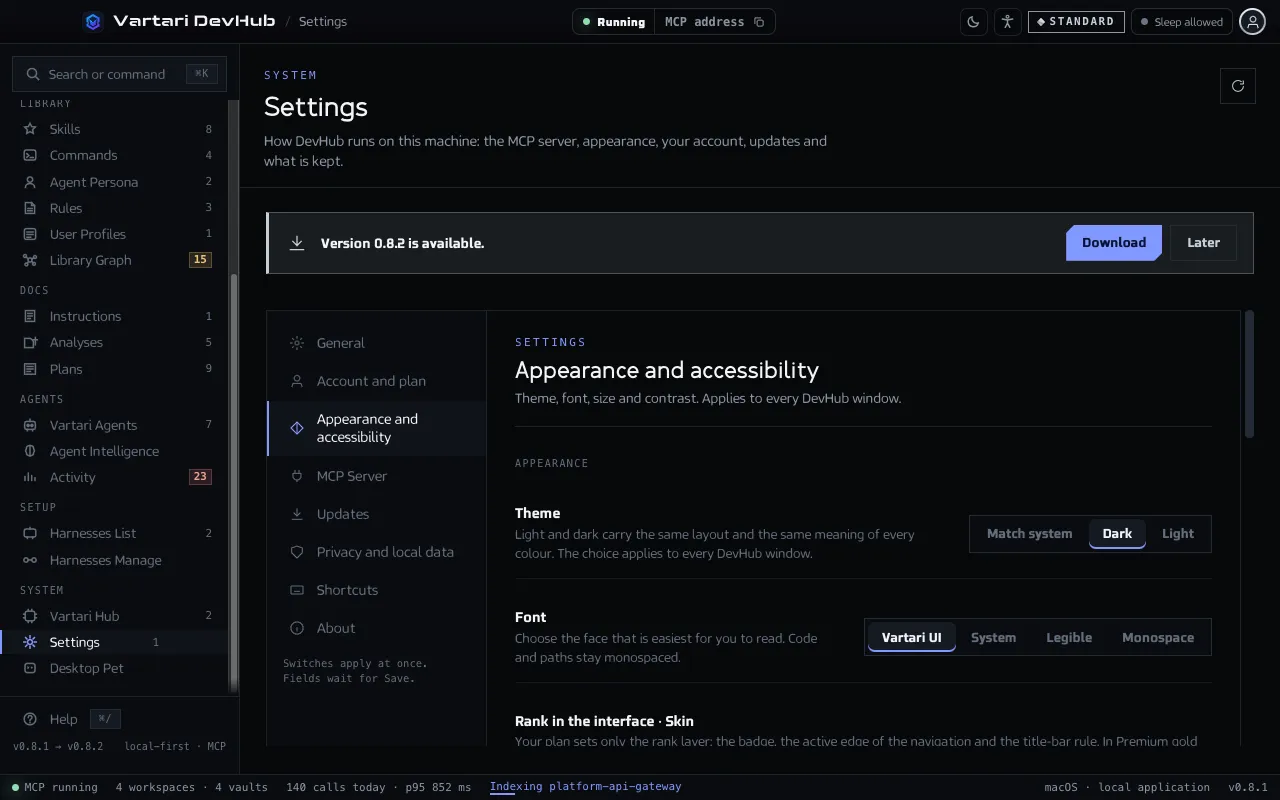1280x800 pixels.
Task: Open Account and plan settings
Action: [x=377, y=381]
